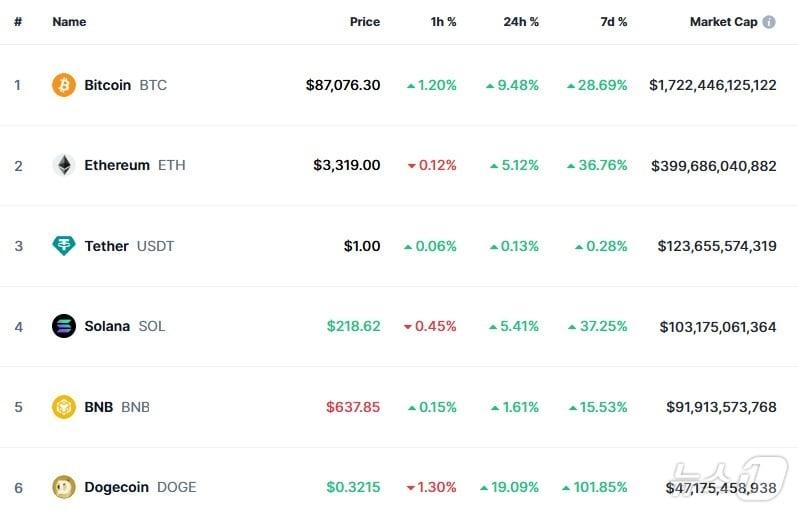Click the Bitcoin logo icon
This screenshot has width=798, height=513.
click(64, 85)
